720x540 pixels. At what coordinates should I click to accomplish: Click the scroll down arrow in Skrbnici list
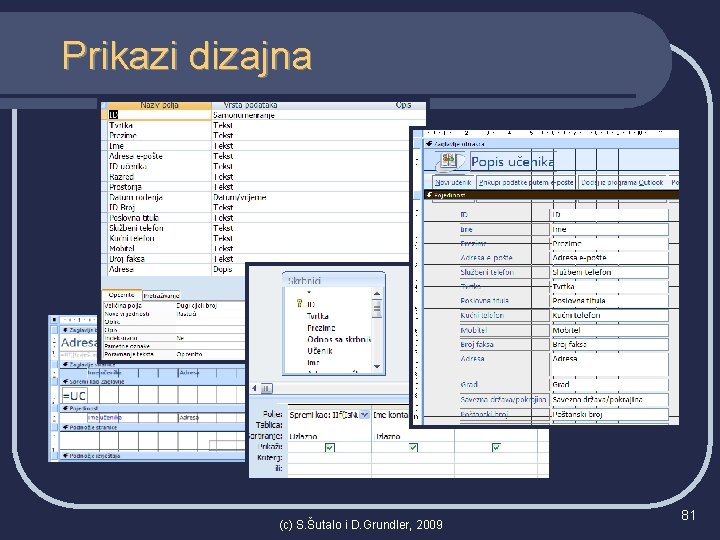tap(377, 366)
